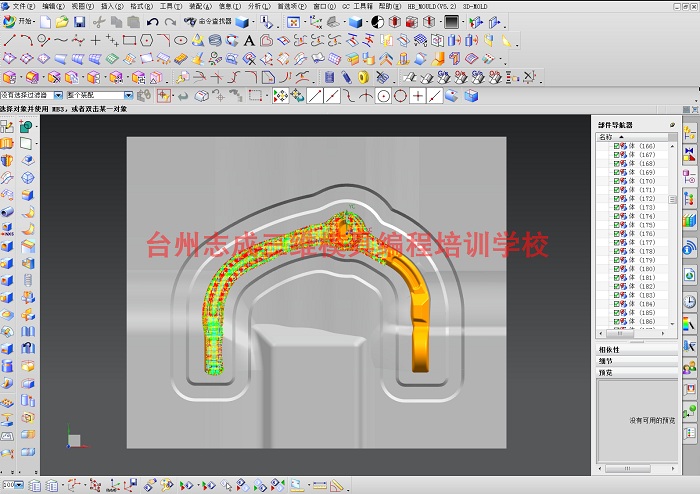700x494 pixels.
Task: Uncheck the 体 (170) checkbox
Action: pyautogui.click(x=616, y=181)
